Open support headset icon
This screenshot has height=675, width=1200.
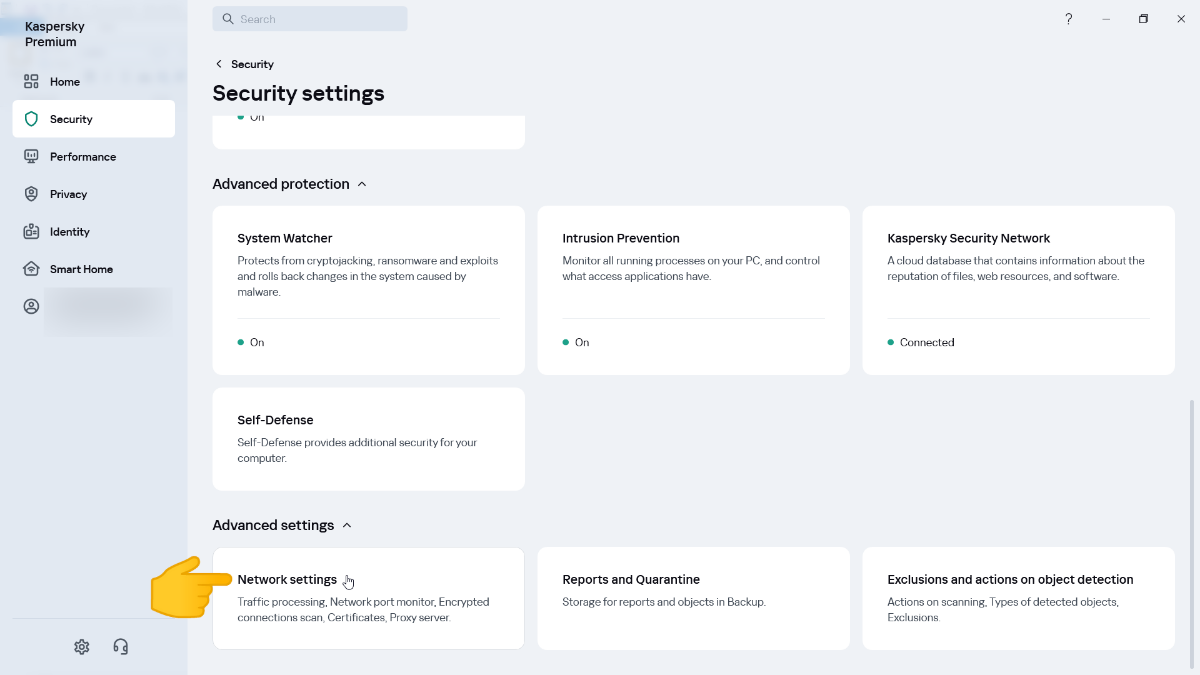click(x=121, y=647)
